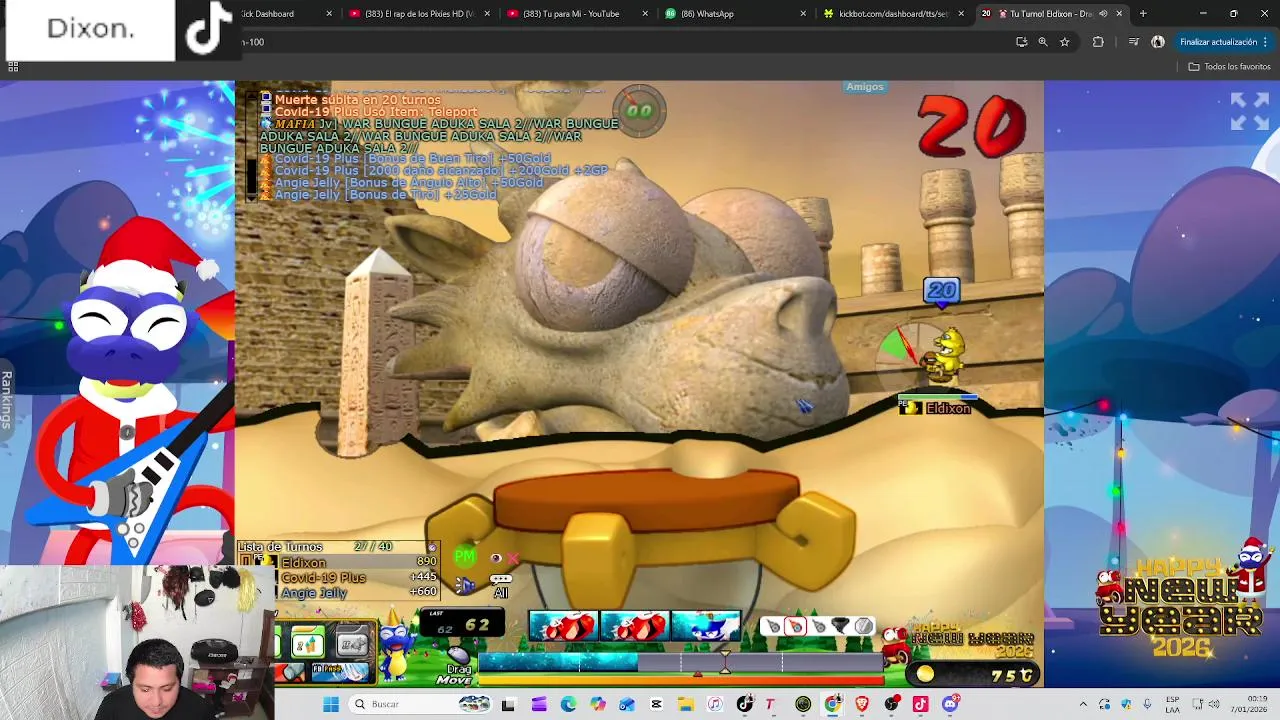
Task: Bookmark this page with the star icon
Action: 1064,42
